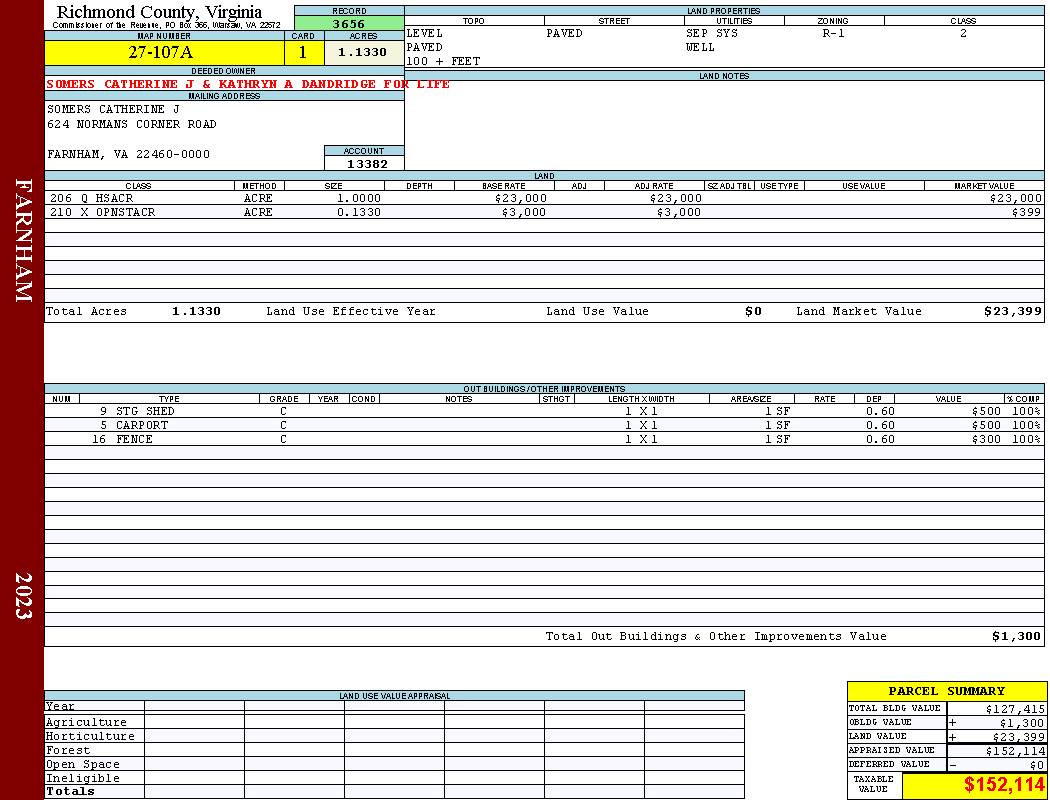Image resolution: width=1050 pixels, height=800 pixels.
Task: Click topo value LEVEL
Action: point(425,33)
